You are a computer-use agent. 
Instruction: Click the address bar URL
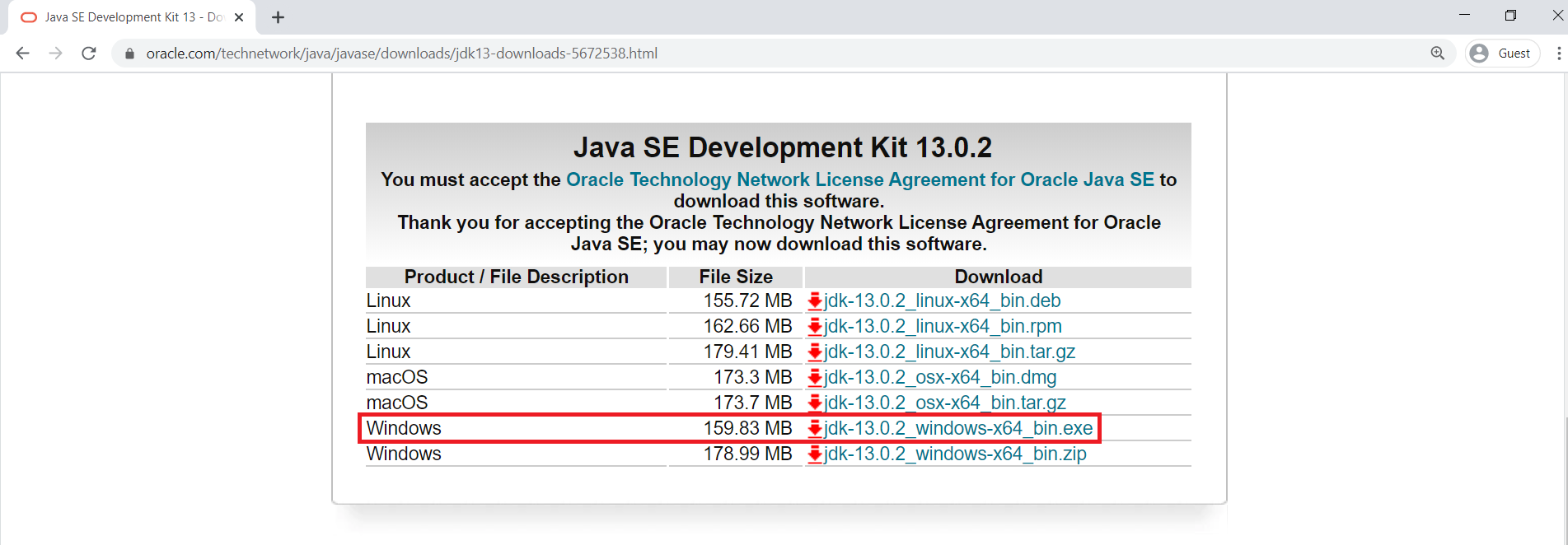click(x=401, y=54)
